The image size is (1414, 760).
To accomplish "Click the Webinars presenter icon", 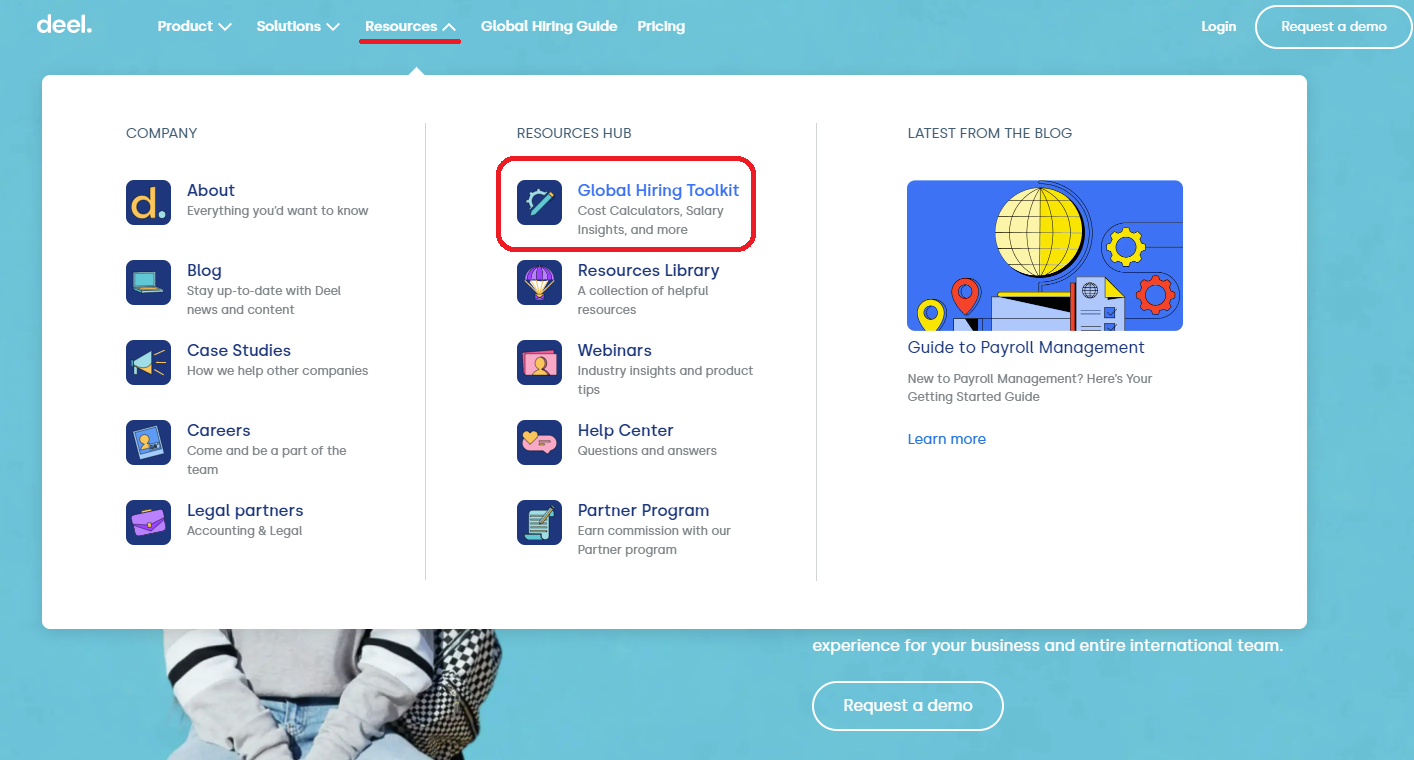I will [539, 362].
